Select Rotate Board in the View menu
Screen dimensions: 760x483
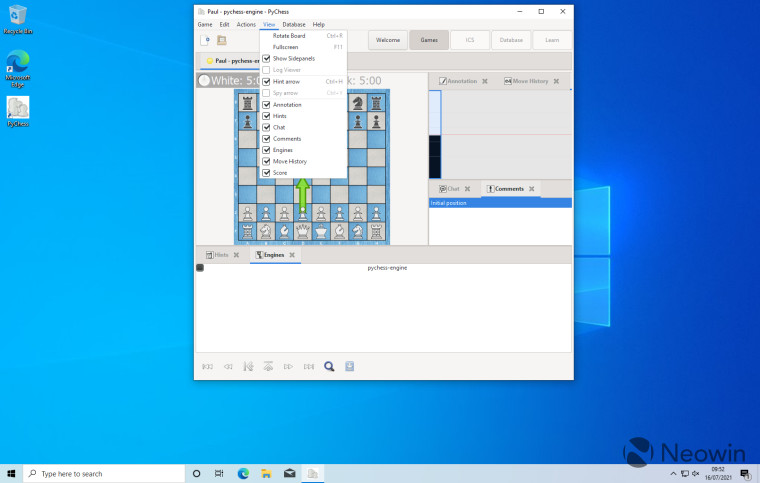click(303, 36)
